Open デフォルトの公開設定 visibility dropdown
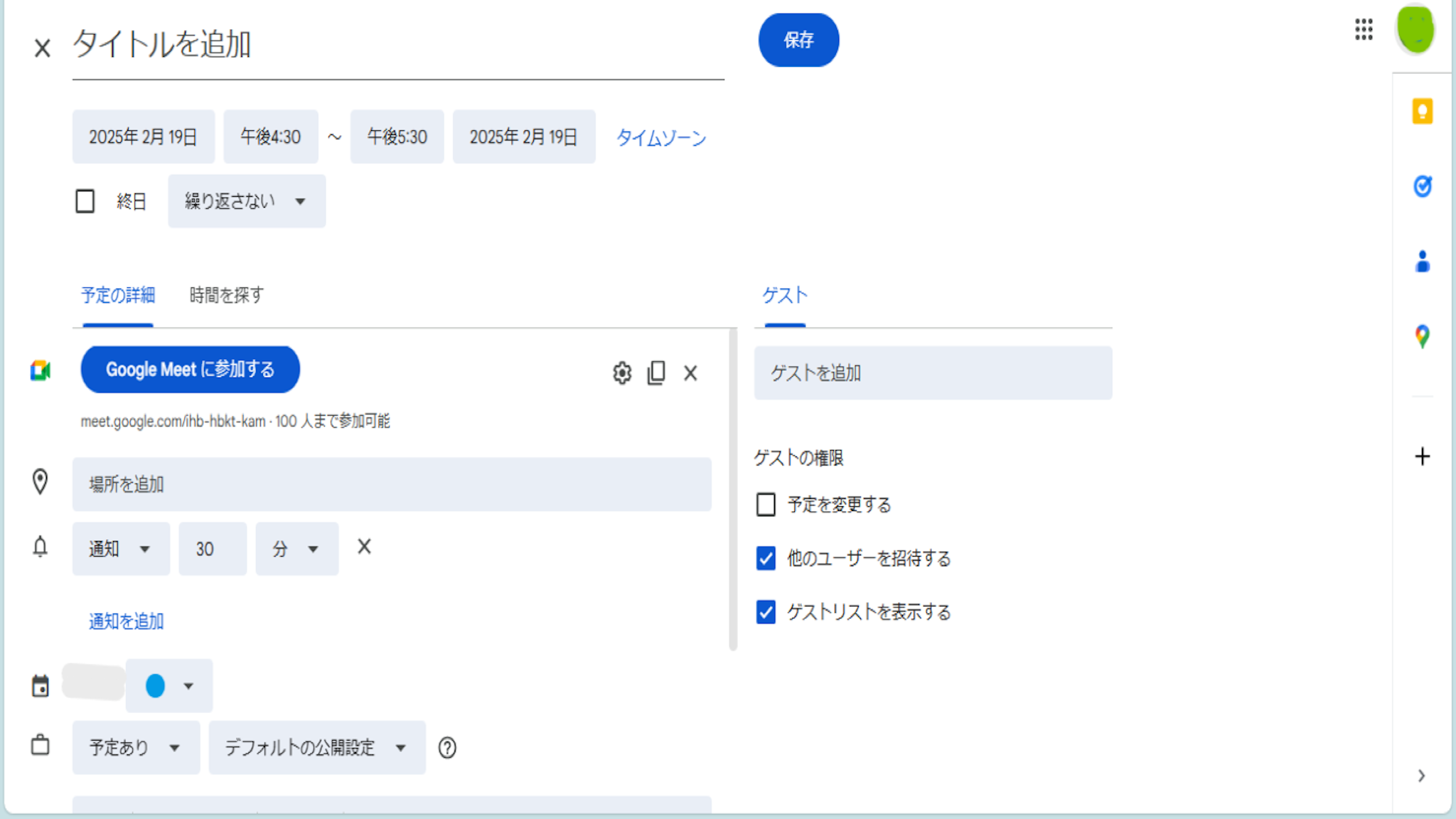 pyautogui.click(x=316, y=747)
